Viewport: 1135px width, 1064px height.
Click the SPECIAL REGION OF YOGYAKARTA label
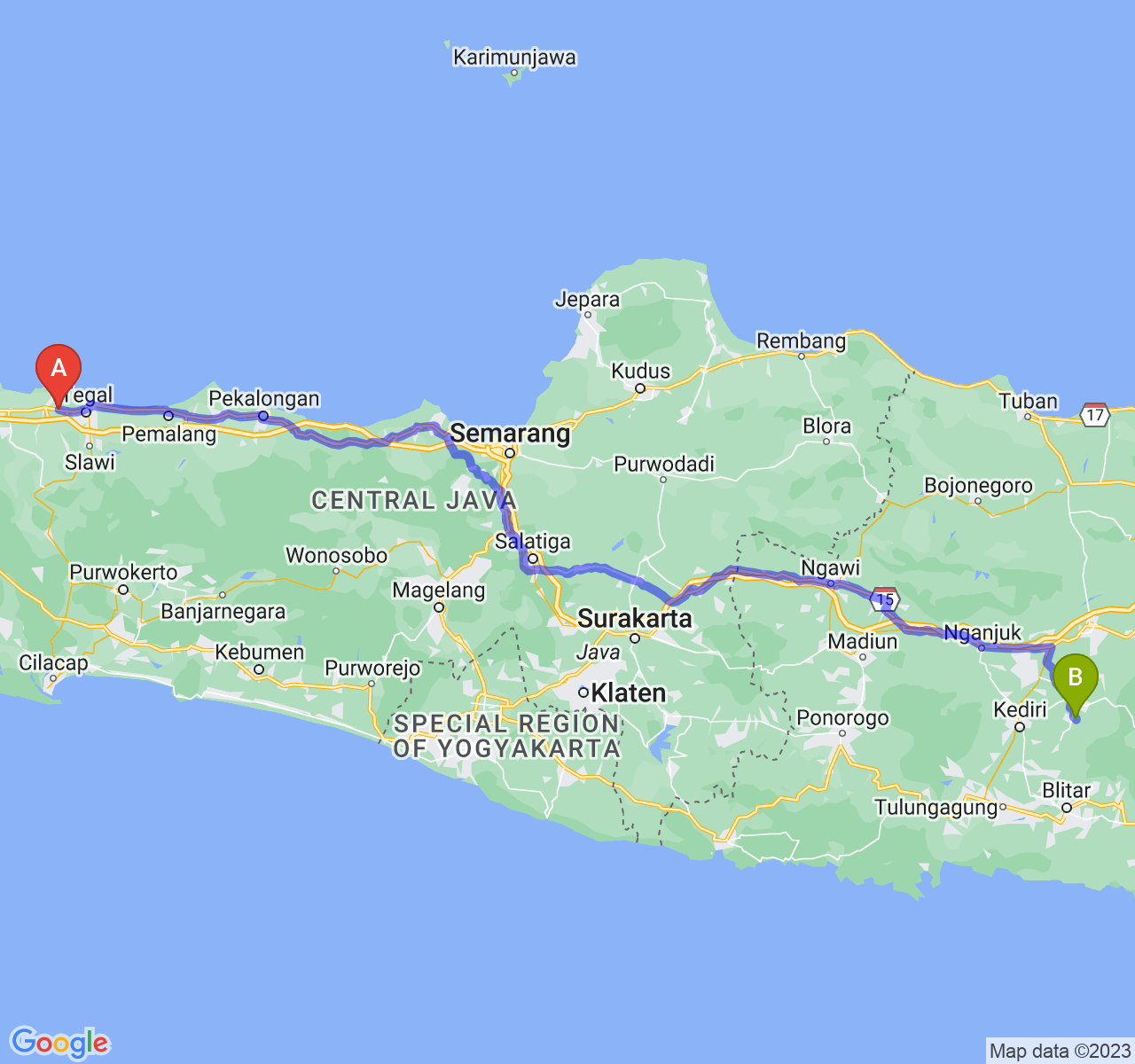pos(506,736)
